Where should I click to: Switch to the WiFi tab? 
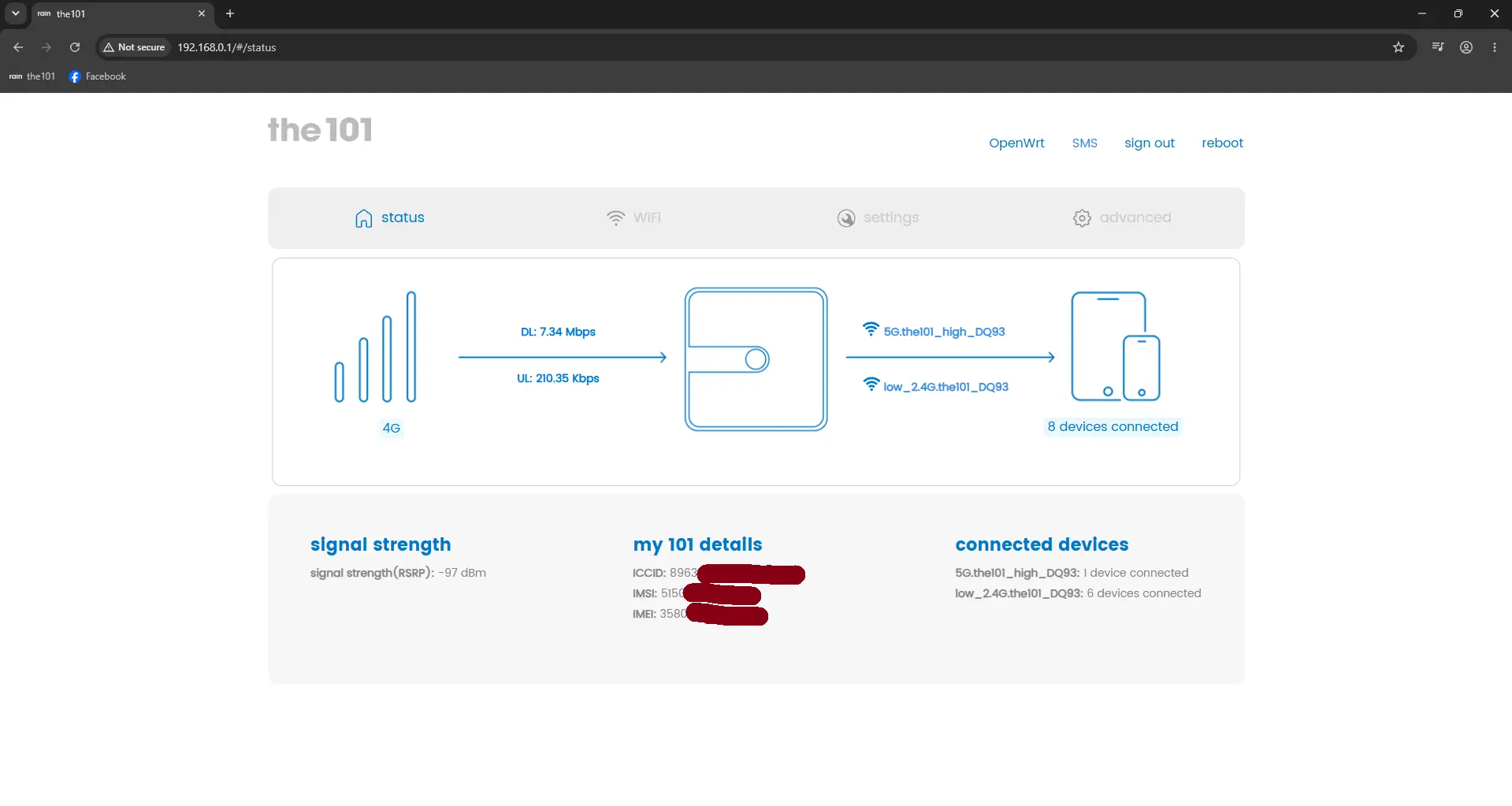(633, 217)
